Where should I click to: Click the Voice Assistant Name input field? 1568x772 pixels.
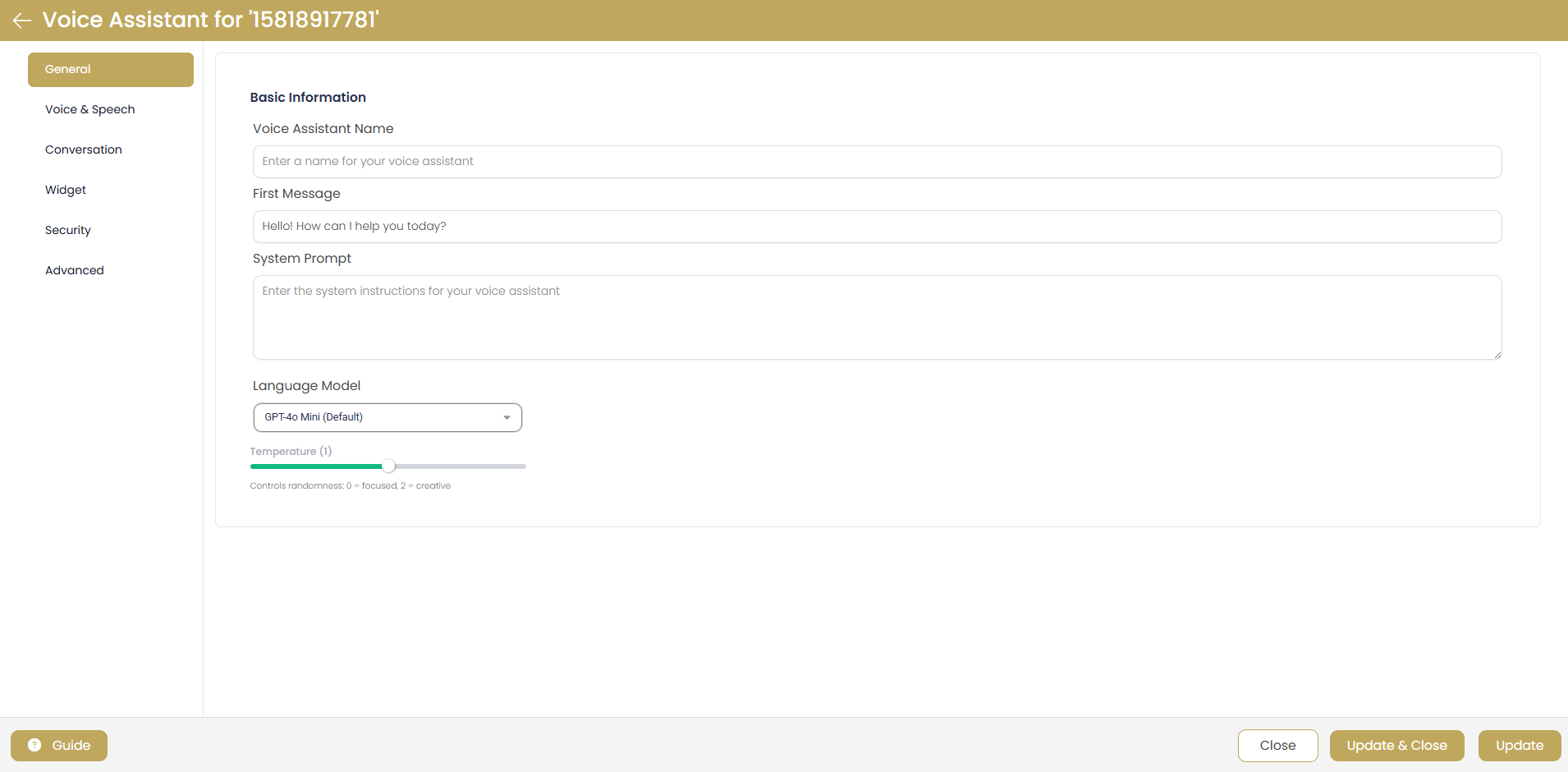[x=877, y=161]
